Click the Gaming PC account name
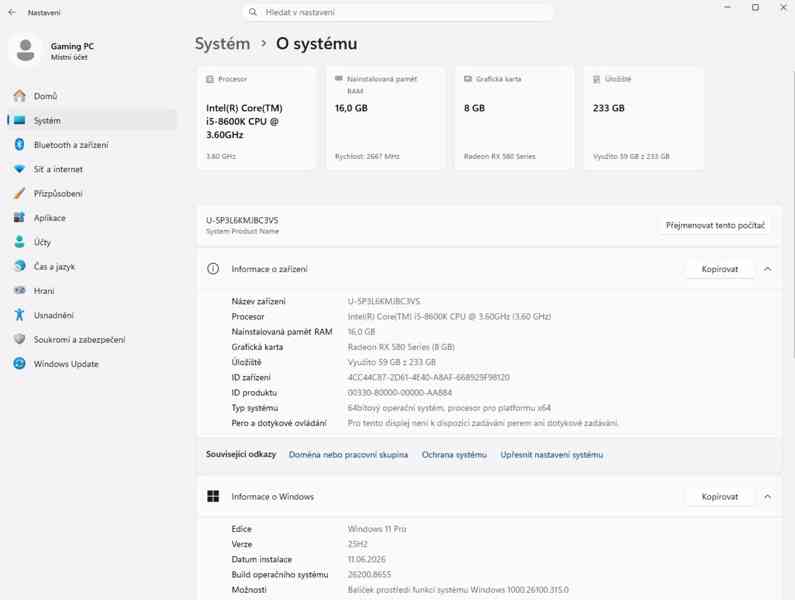 point(72,46)
